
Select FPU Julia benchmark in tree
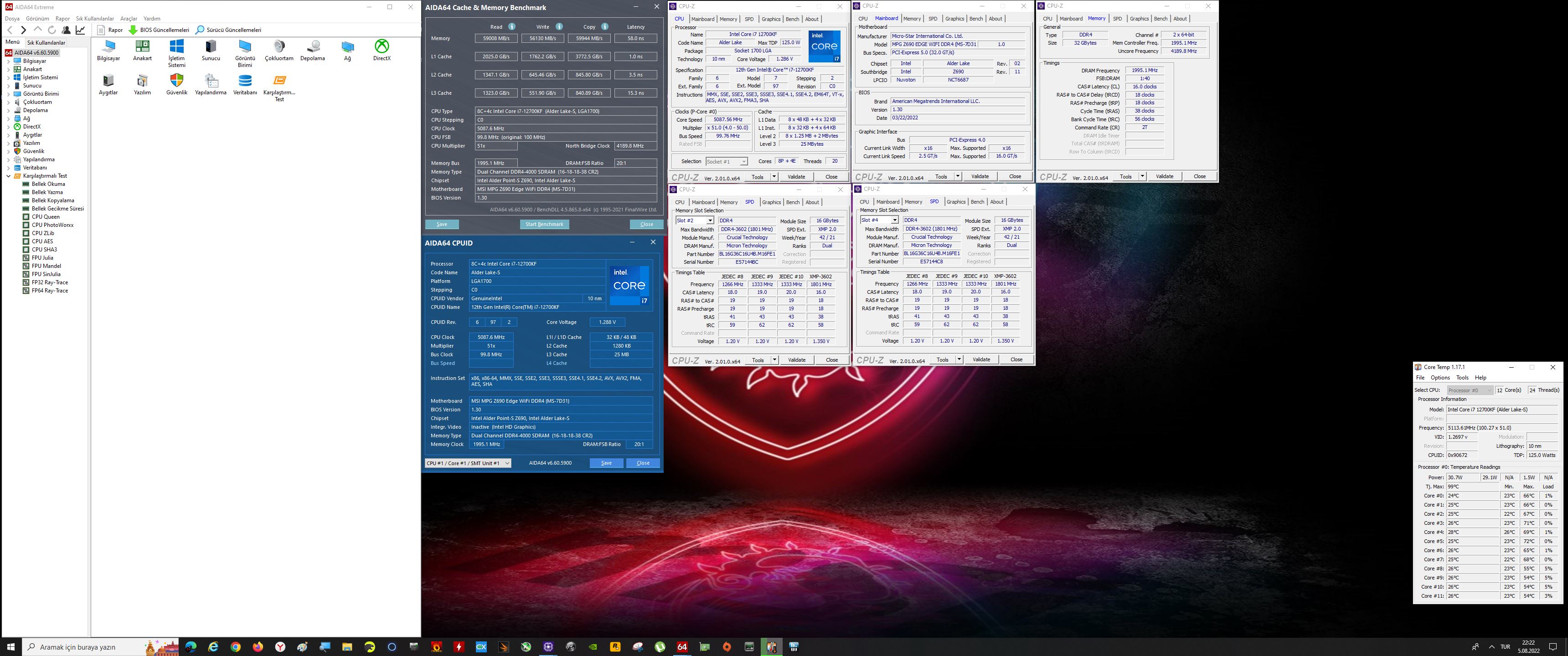point(42,258)
